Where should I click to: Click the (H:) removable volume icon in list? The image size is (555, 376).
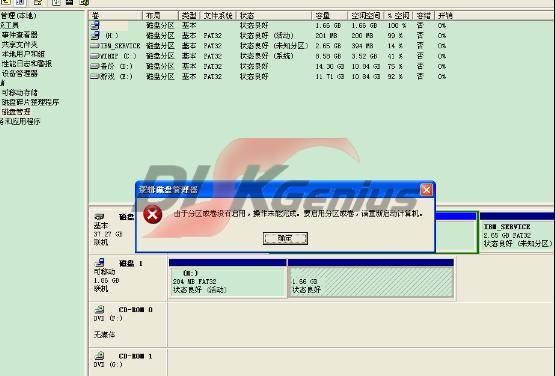(95, 35)
